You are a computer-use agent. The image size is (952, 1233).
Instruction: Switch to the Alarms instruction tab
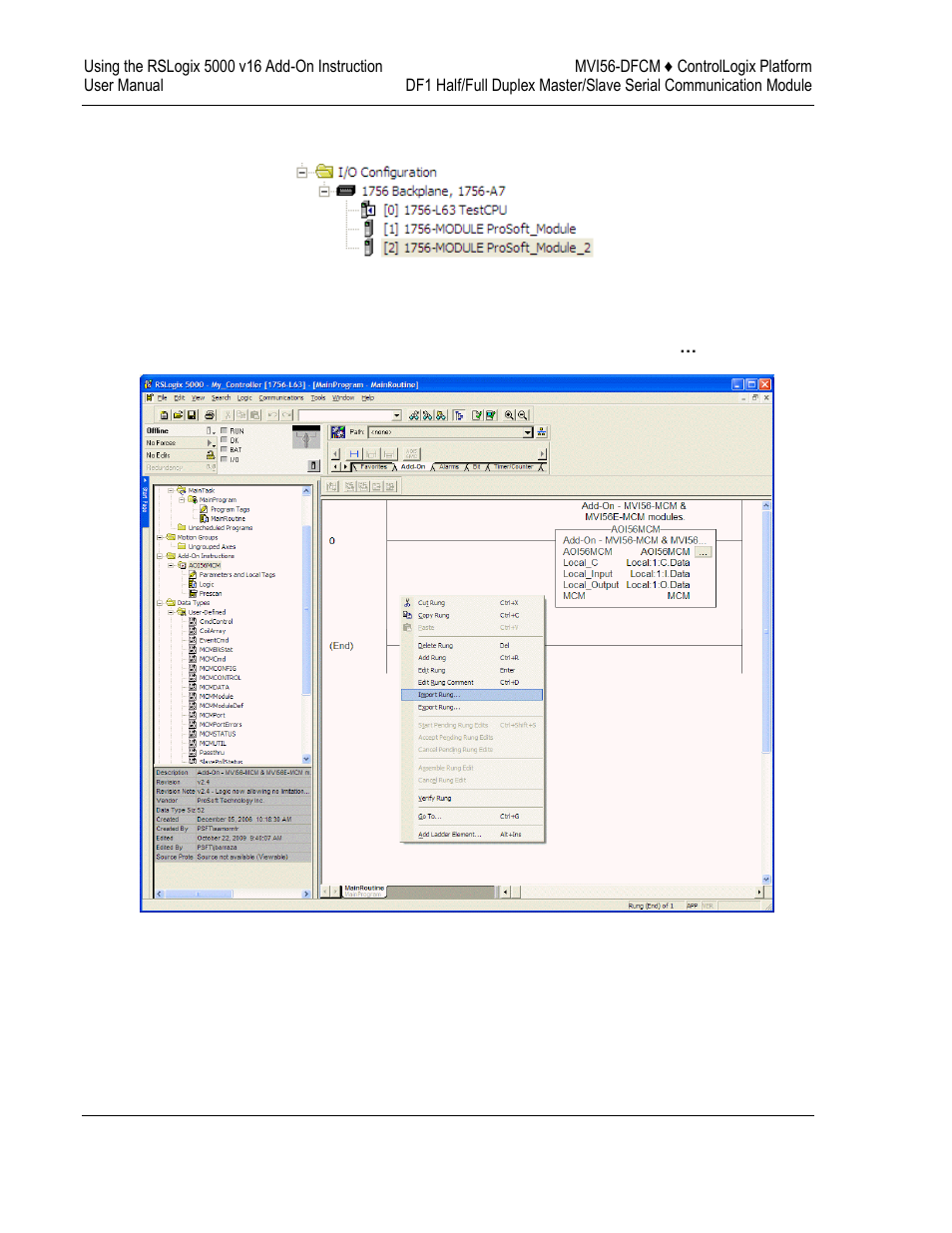(449, 467)
